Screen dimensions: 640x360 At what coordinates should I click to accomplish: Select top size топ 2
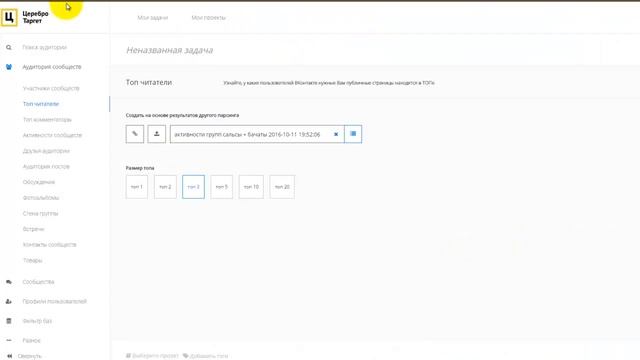pyautogui.click(x=165, y=187)
